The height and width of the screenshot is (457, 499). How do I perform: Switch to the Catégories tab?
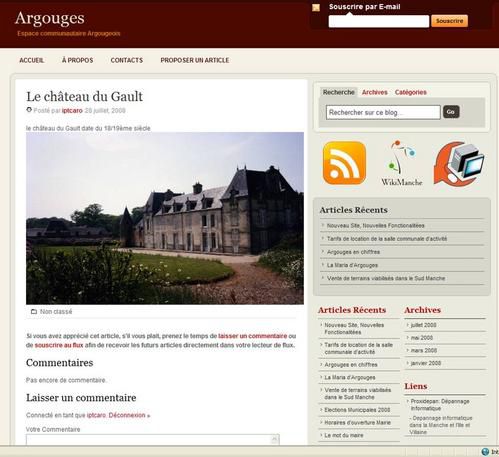(x=411, y=92)
